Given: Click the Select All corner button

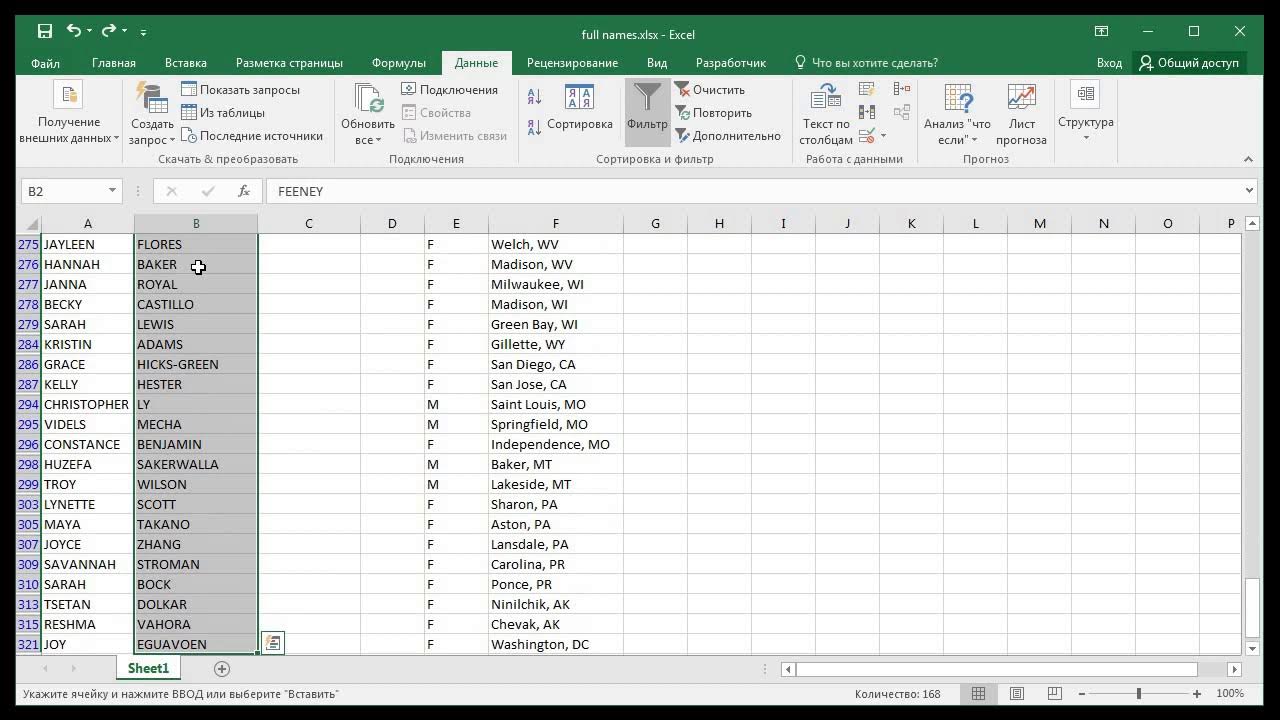Looking at the screenshot, I should (x=30, y=224).
